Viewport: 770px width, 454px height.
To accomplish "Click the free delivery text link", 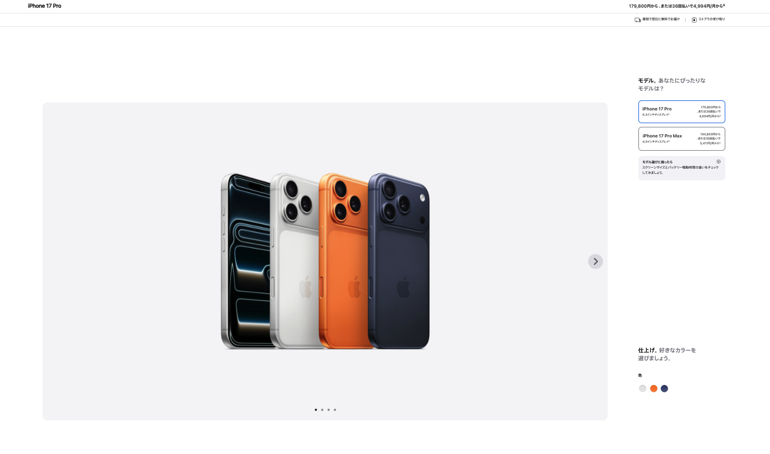I will [x=661, y=19].
